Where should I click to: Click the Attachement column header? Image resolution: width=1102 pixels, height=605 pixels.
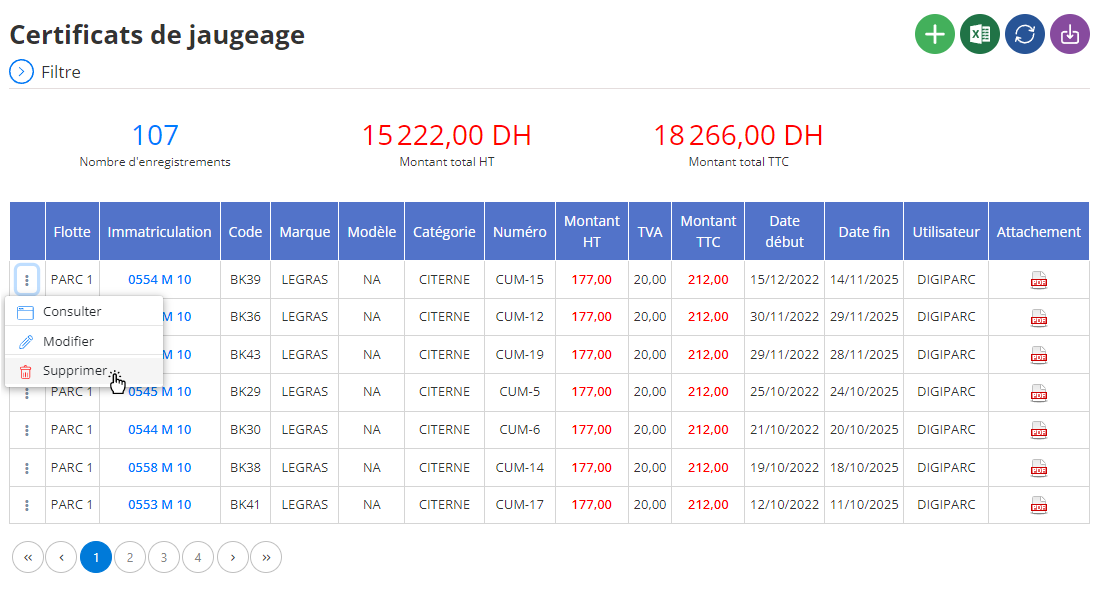point(1039,232)
